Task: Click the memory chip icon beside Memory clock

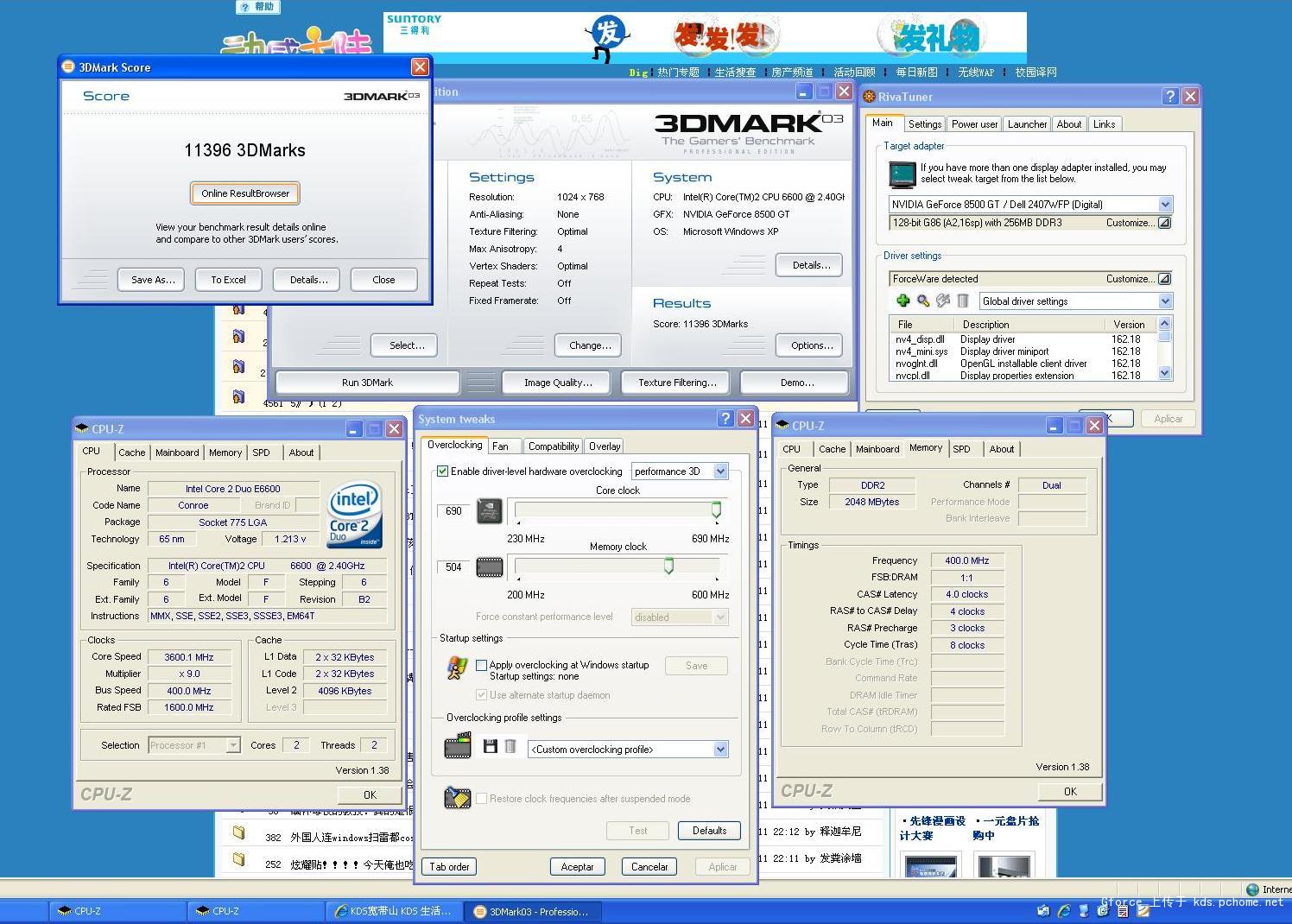Action: tap(490, 567)
